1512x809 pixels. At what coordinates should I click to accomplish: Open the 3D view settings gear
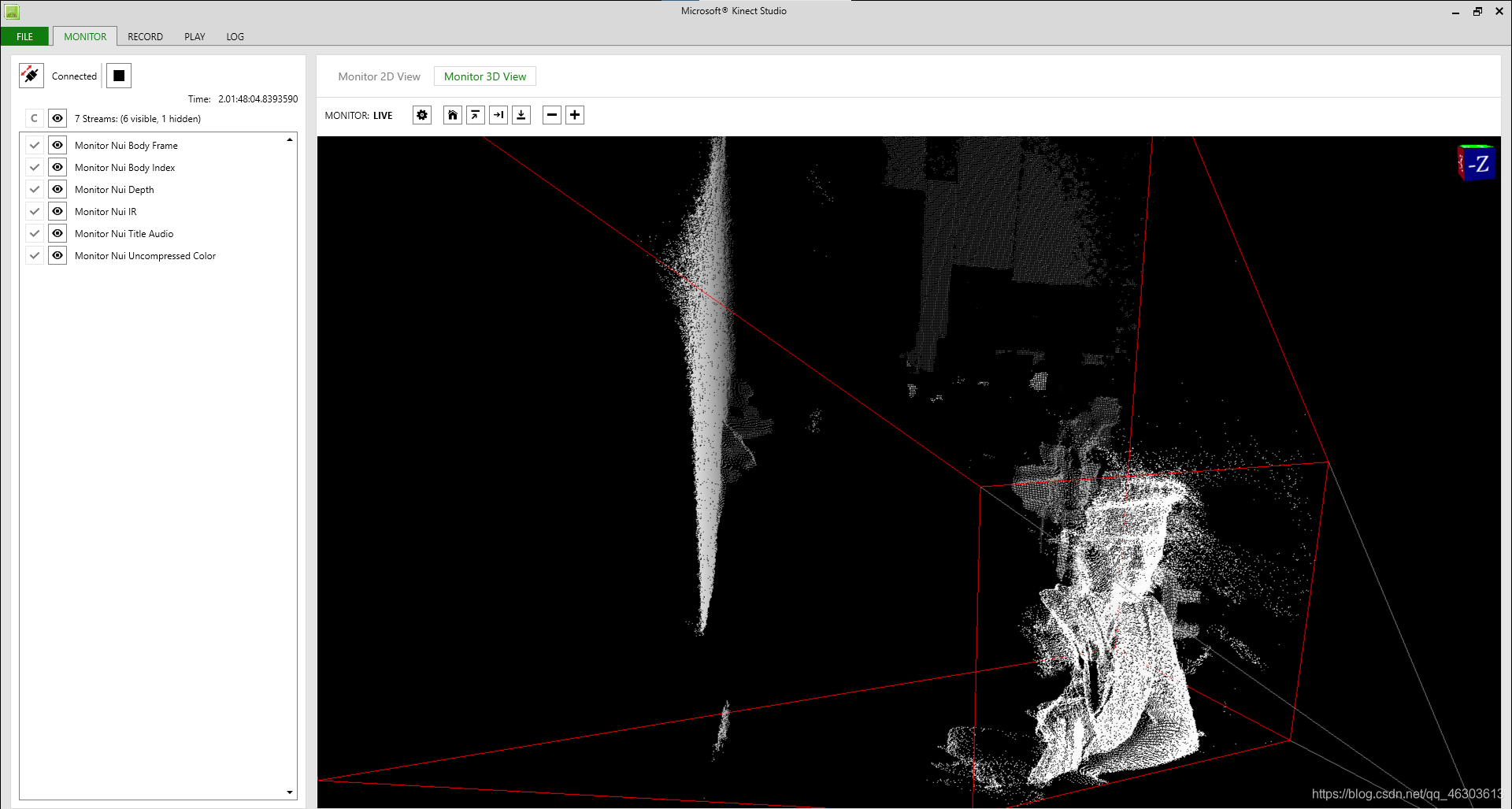(422, 115)
